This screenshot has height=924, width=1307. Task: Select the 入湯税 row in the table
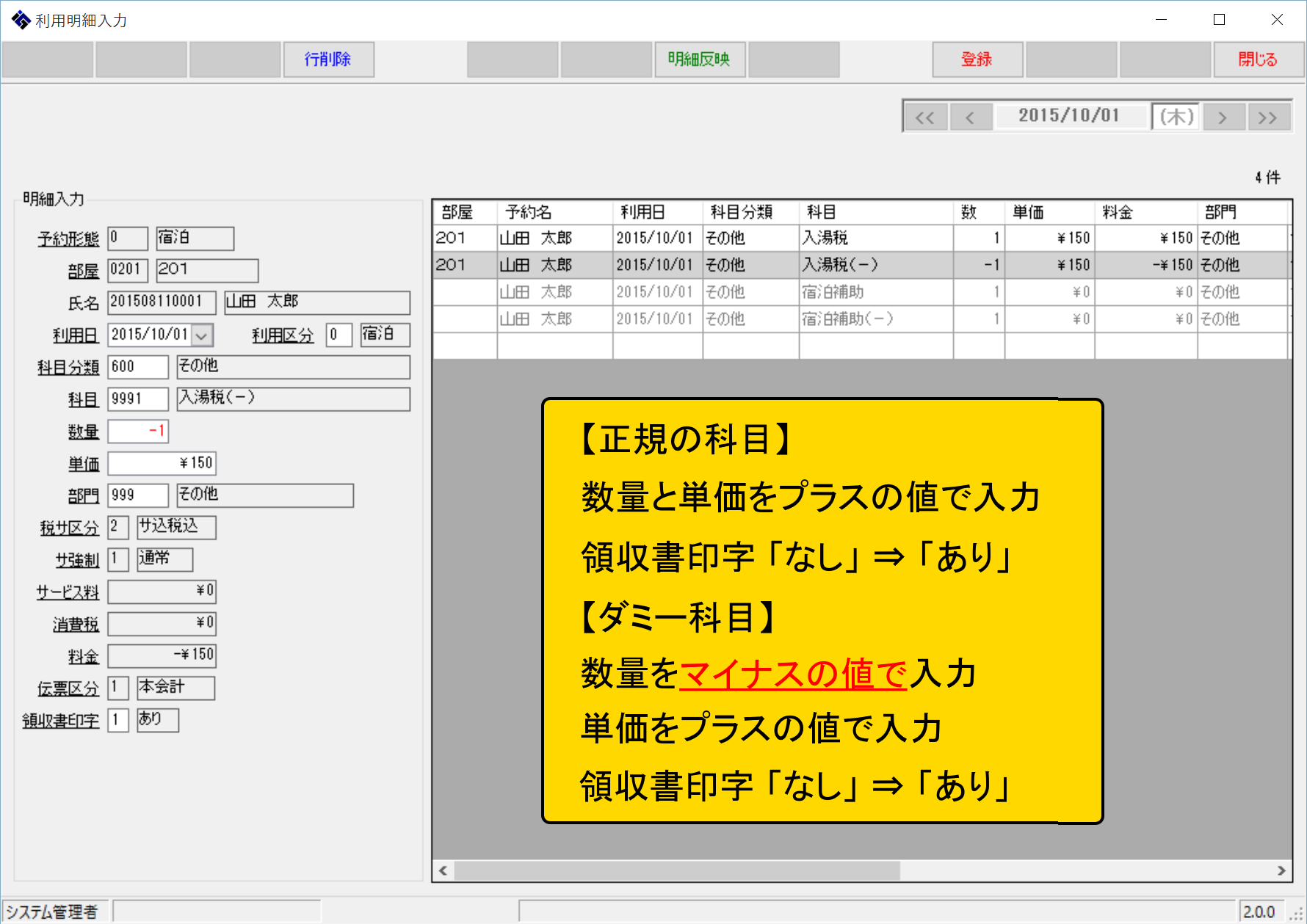pyautogui.click(x=862, y=238)
